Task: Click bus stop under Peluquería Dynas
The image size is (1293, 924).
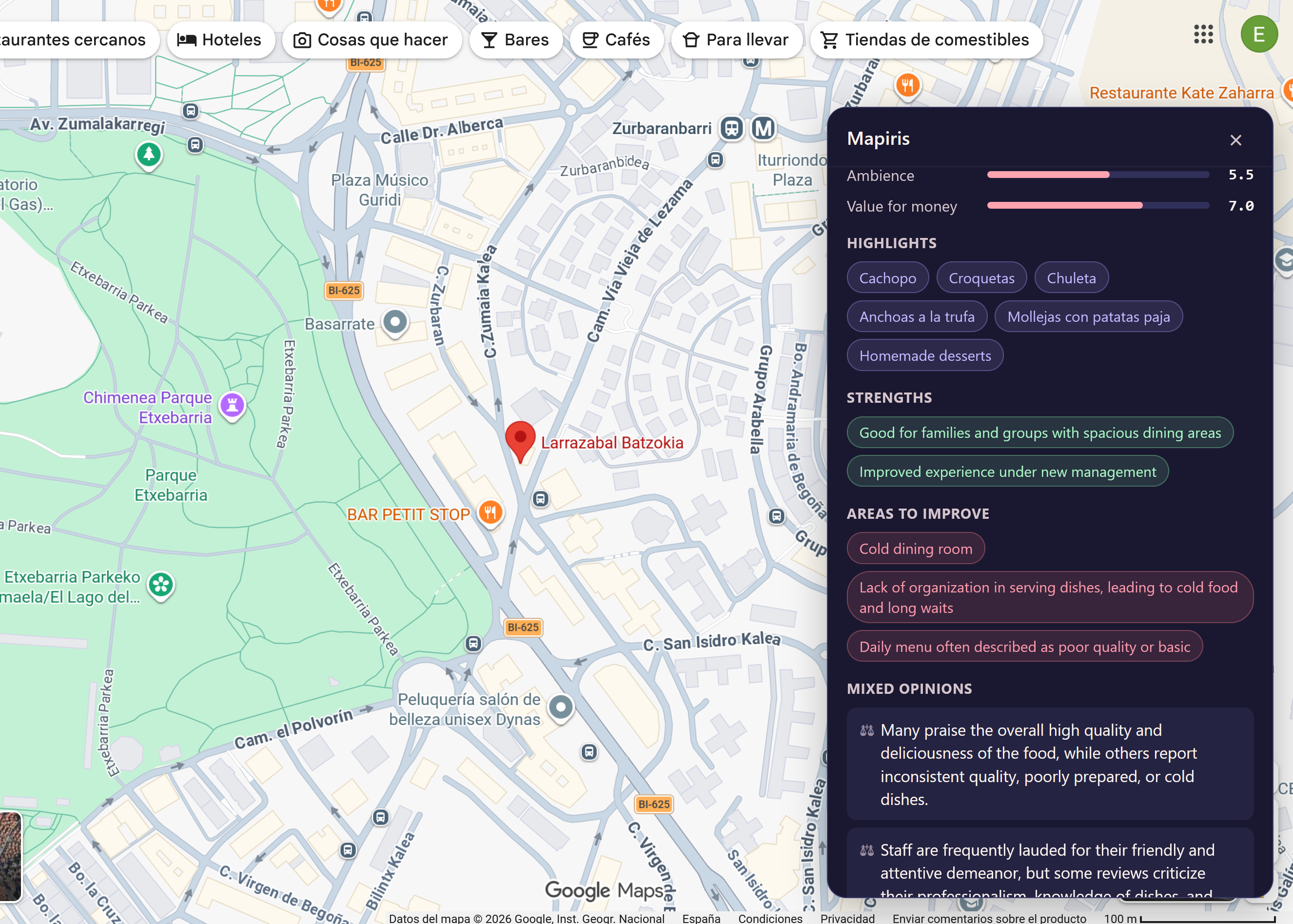Action: pyautogui.click(x=589, y=752)
